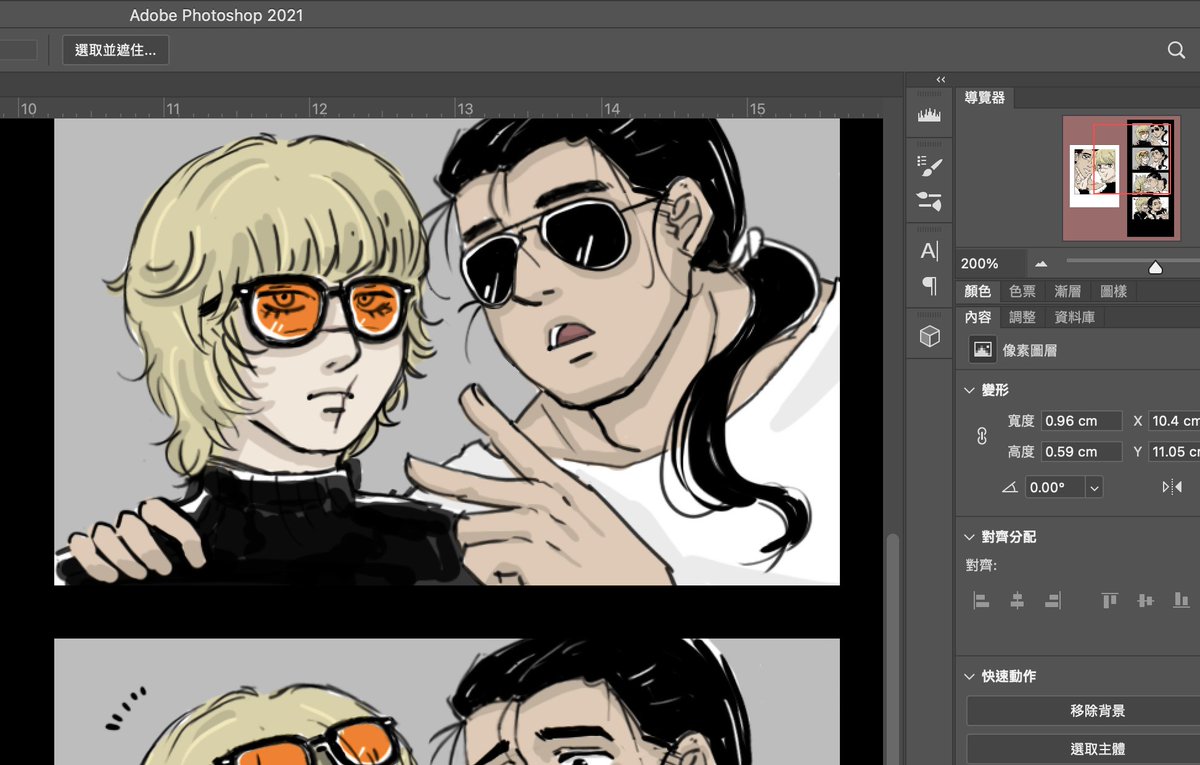Click the empty options bar field

click(18, 50)
